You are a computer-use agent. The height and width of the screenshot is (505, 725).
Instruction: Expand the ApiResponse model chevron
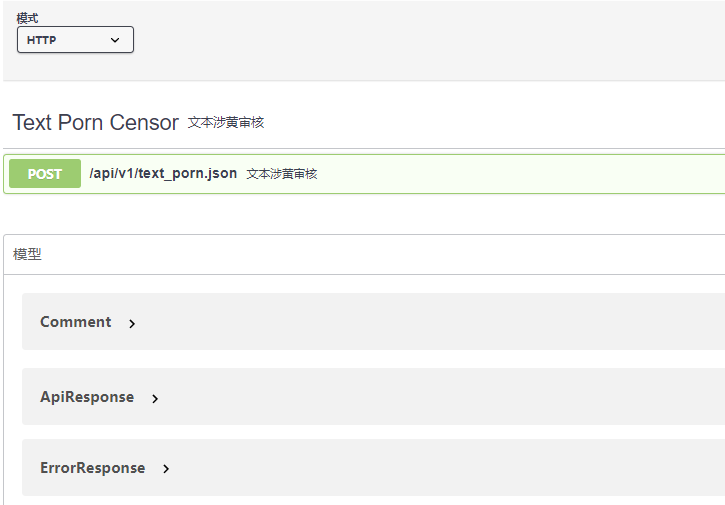155,399
